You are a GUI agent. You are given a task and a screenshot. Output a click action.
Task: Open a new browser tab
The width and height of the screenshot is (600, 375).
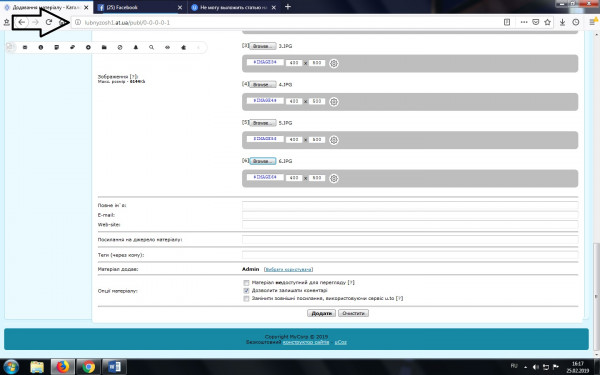(288, 7)
